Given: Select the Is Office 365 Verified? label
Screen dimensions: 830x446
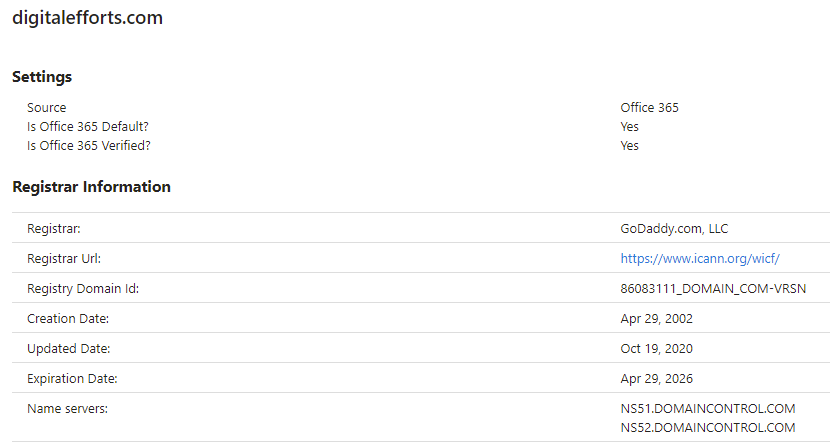Looking at the screenshot, I should click(89, 145).
